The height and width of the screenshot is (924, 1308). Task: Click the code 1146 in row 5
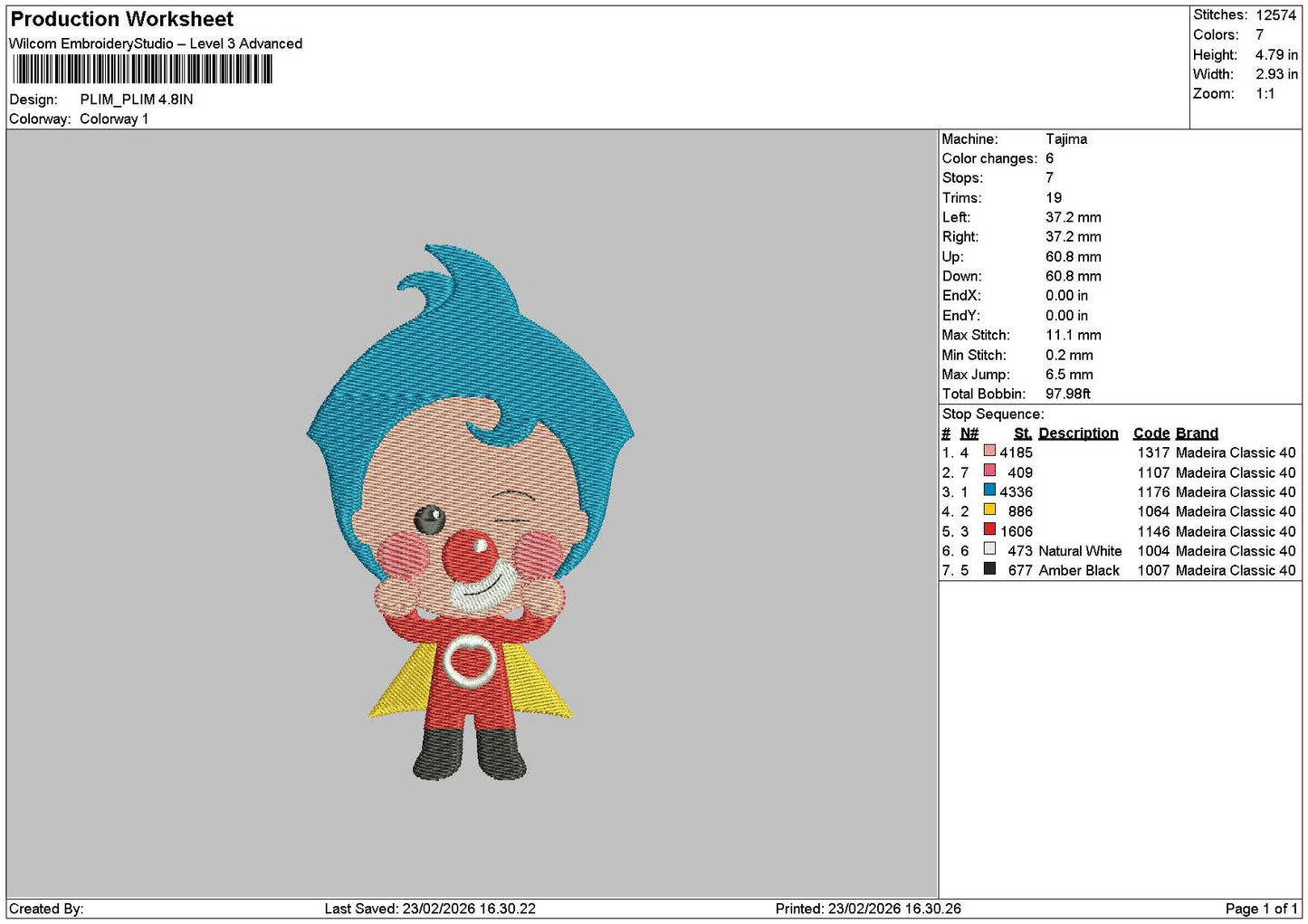coord(1154,531)
